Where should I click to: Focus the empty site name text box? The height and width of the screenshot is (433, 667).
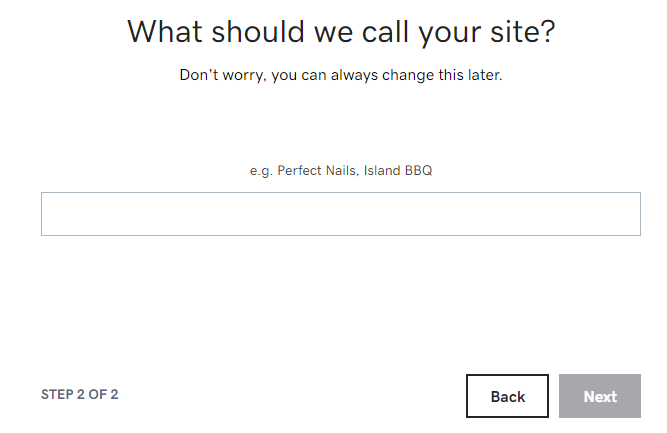point(340,214)
